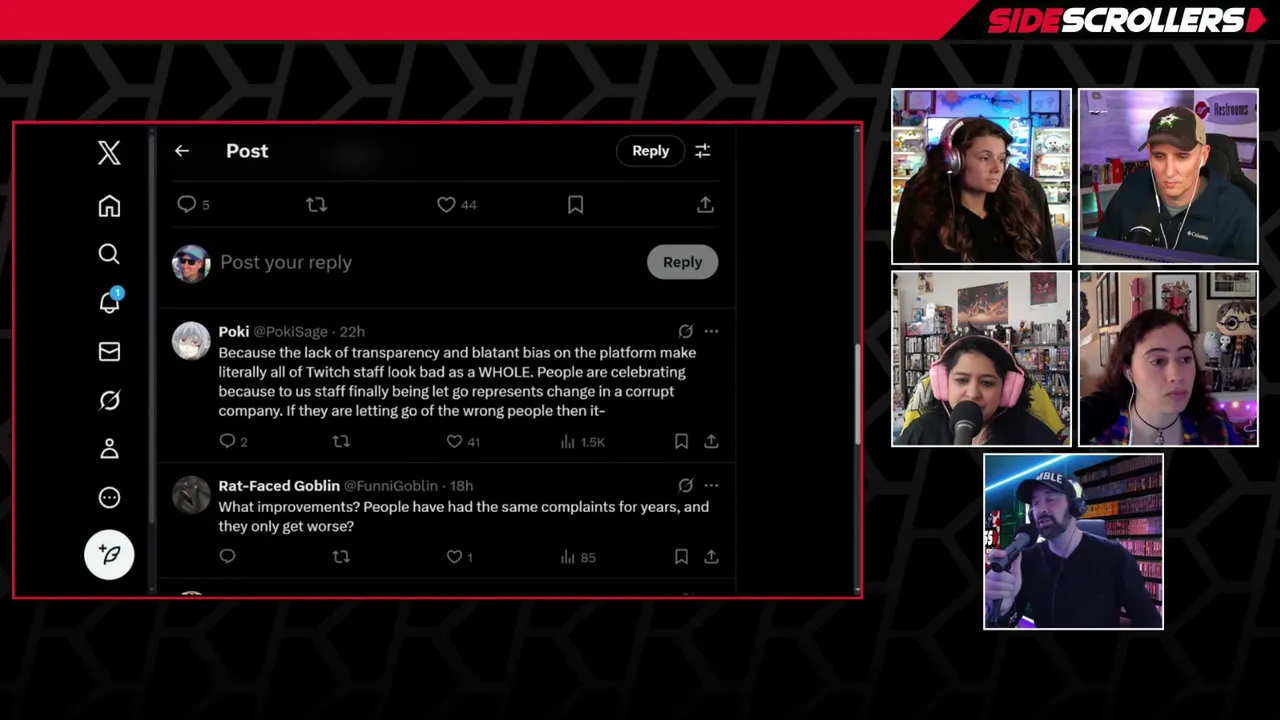Image resolution: width=1280 pixels, height=720 pixels.
Task: Open your profile avatar beside reply box
Action: (x=190, y=263)
